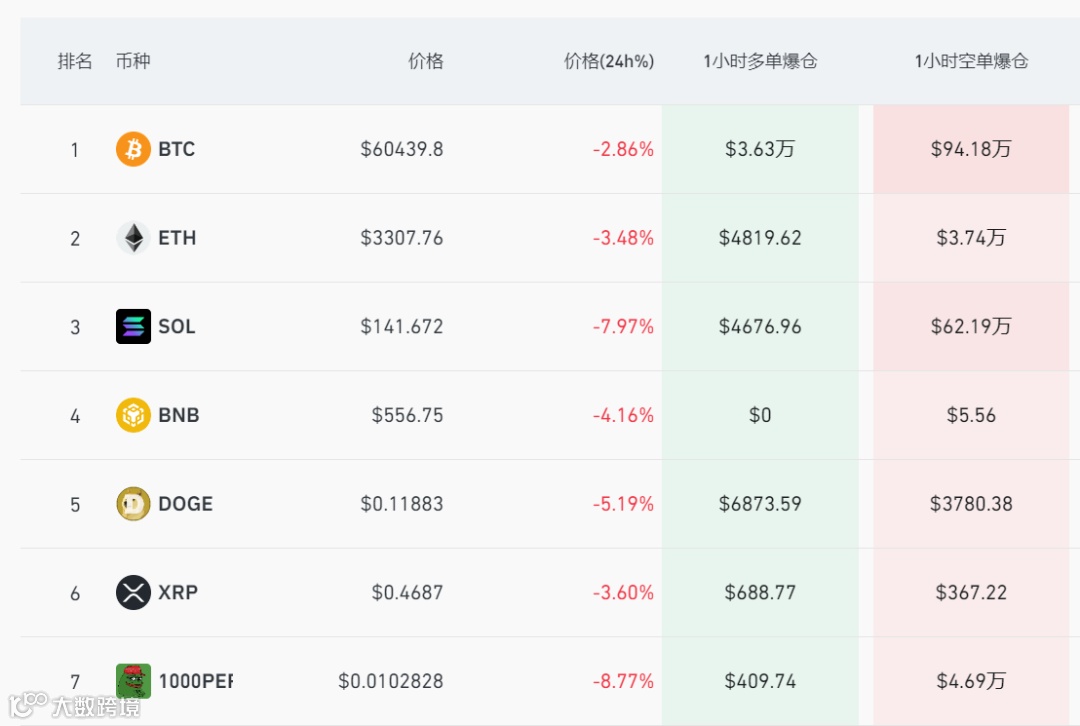Screen dimensions: 1080x726
Task: Sort by the 1小时多单爆仓 column header
Action: 760,61
